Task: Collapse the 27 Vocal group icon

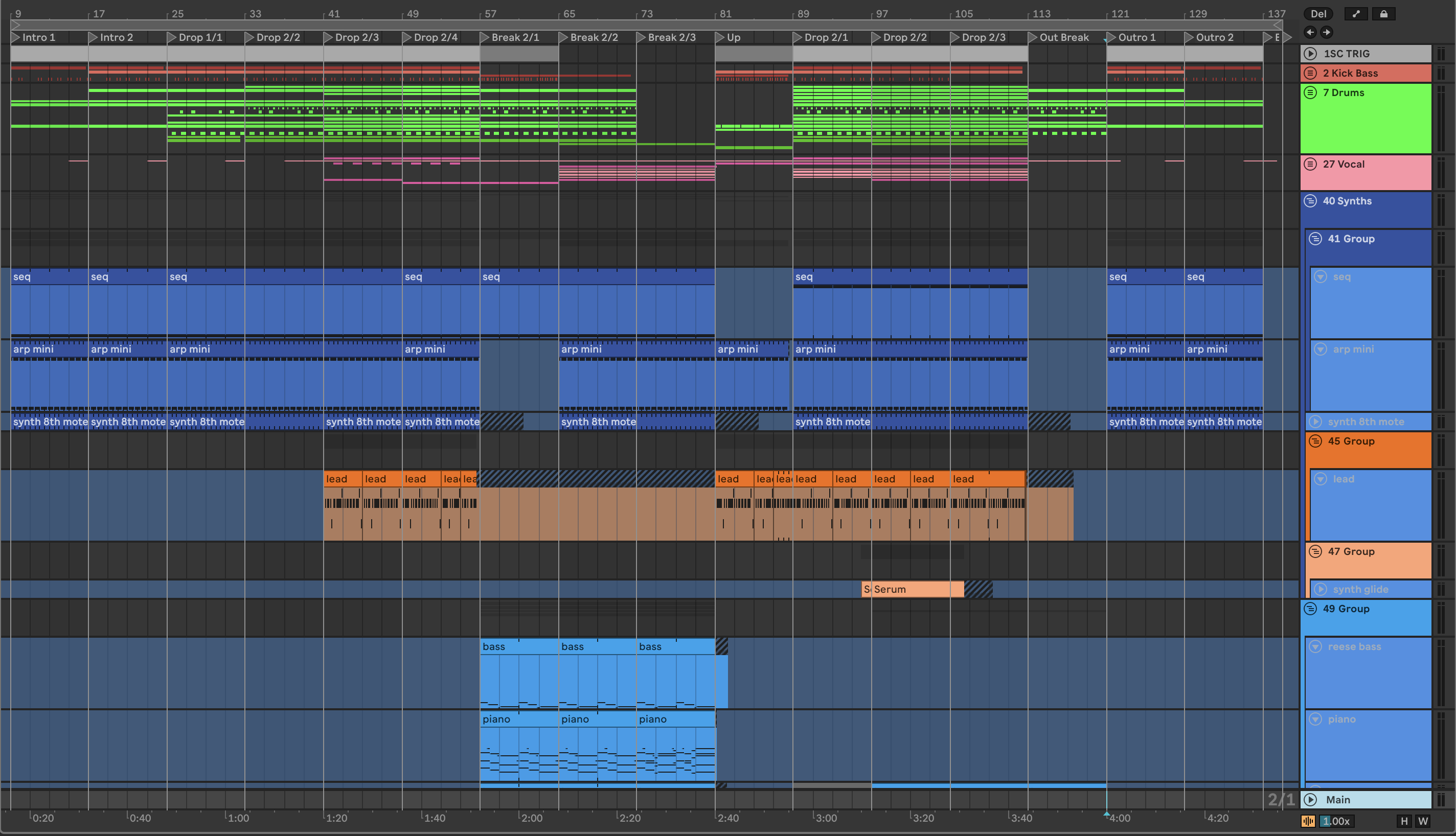Action: point(1310,164)
